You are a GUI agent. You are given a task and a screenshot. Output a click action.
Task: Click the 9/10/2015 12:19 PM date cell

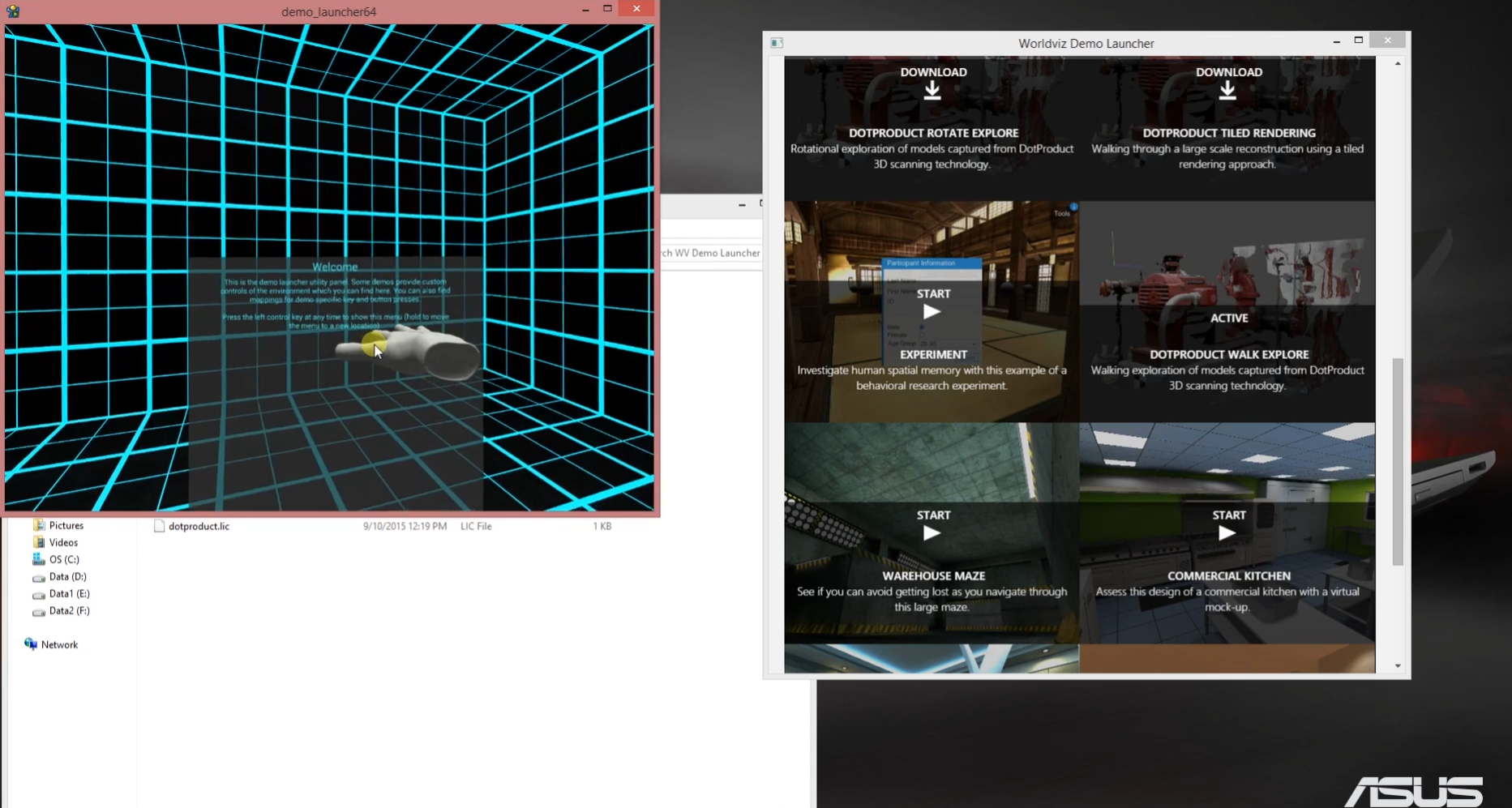[405, 526]
